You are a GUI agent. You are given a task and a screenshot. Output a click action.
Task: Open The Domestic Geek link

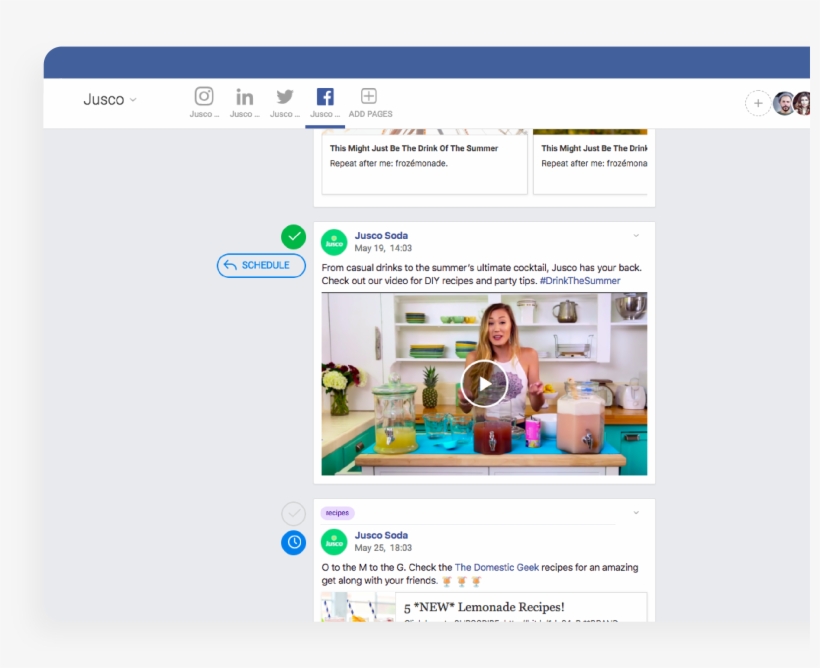coord(497,567)
